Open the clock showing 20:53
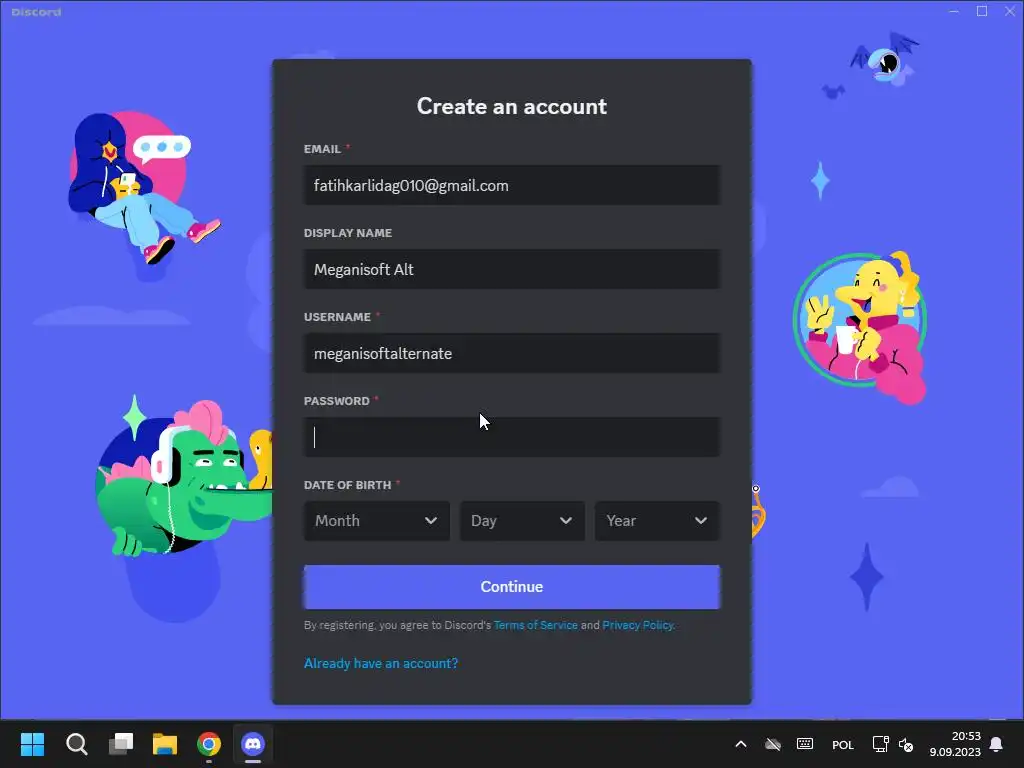This screenshot has height=768, width=1024. [955, 744]
